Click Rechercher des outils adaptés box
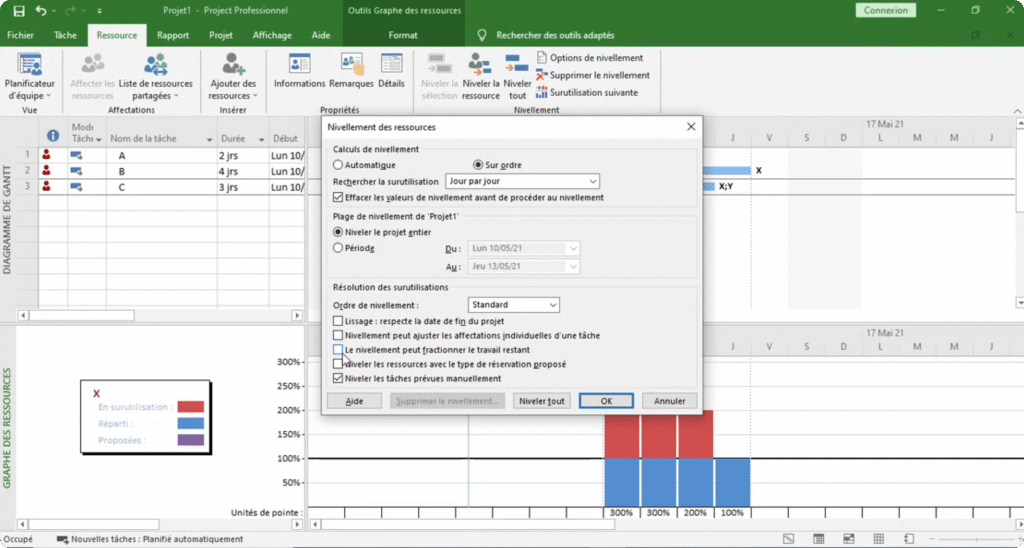Viewport: 1024px width, 548px height. 555,35
